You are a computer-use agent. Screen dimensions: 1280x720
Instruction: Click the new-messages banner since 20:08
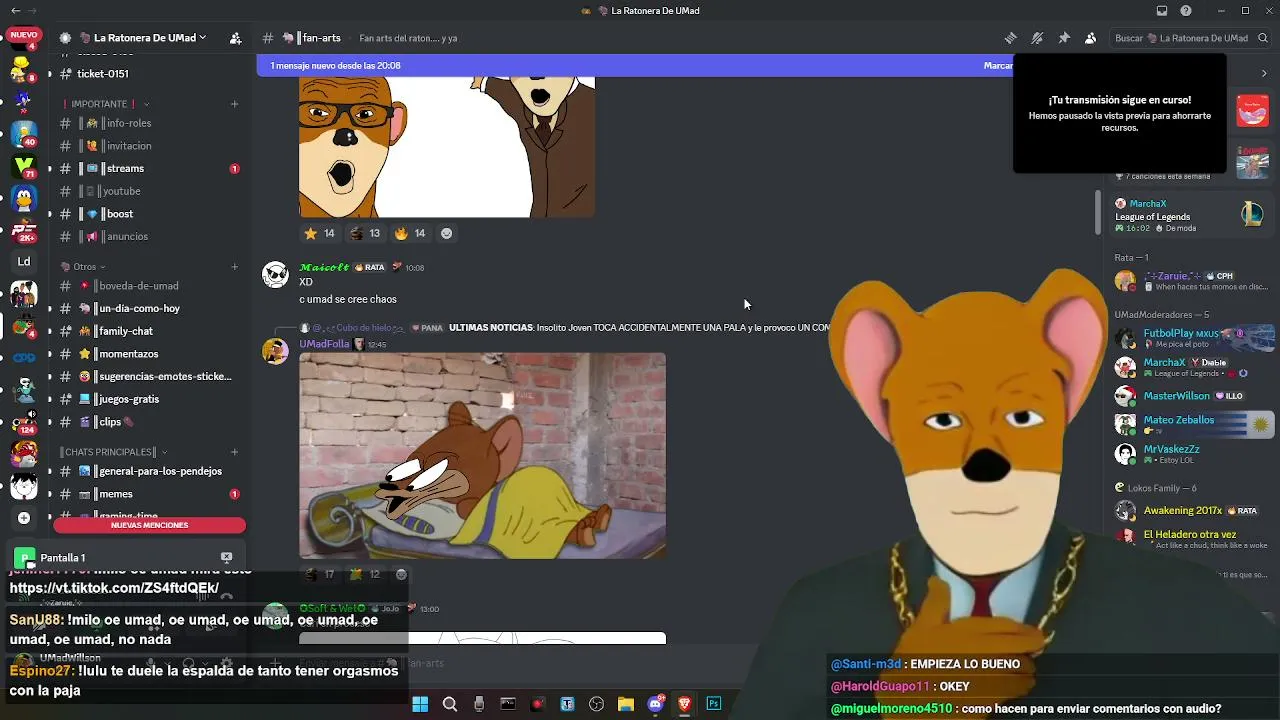(635, 66)
